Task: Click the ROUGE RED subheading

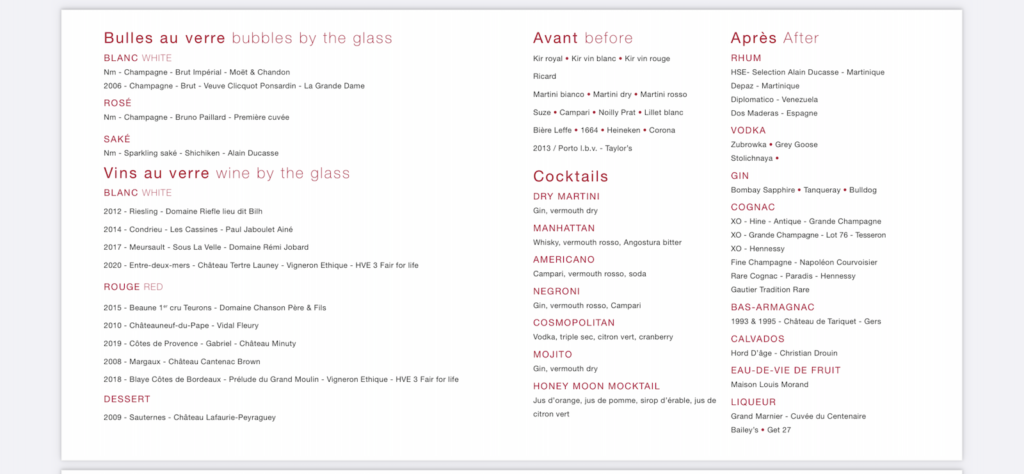Action: tap(133, 287)
